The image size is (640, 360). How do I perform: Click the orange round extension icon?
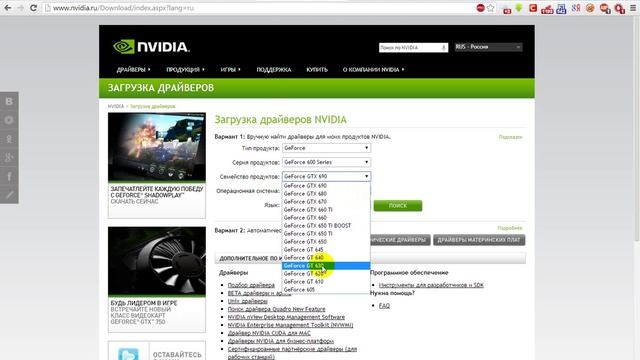click(590, 8)
